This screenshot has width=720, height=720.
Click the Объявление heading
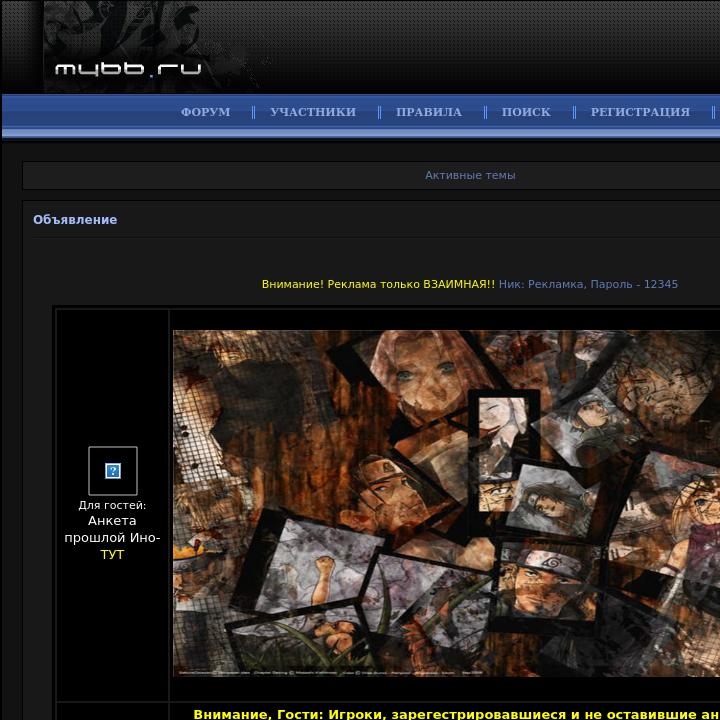pos(75,220)
